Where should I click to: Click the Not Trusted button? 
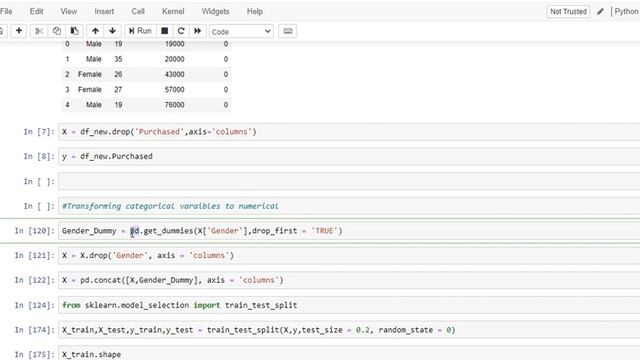click(568, 11)
